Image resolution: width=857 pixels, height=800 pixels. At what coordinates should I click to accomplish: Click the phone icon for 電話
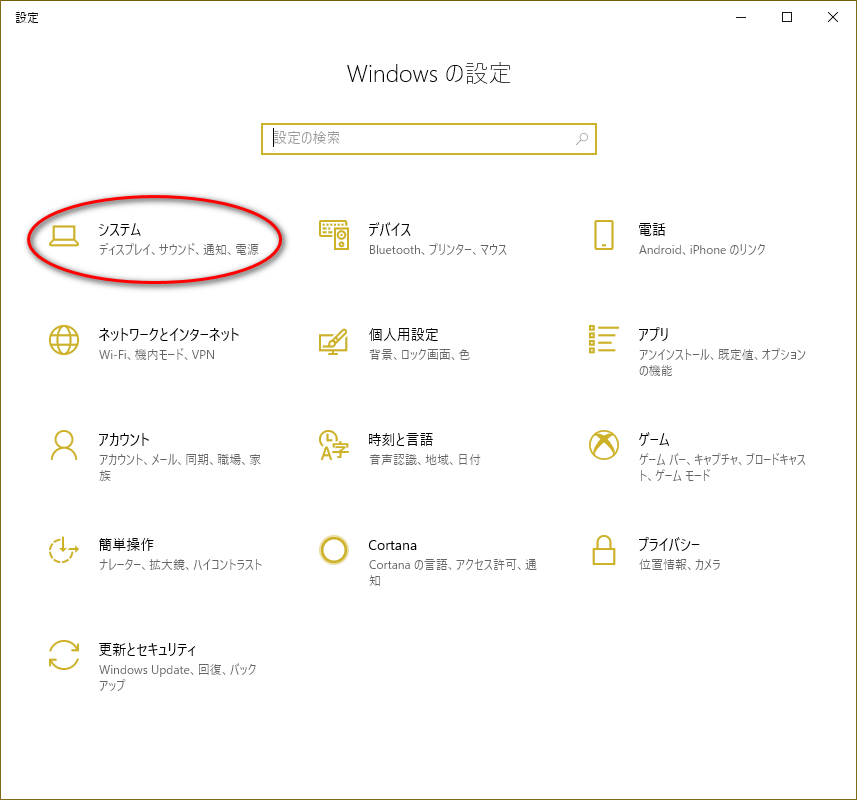point(603,235)
